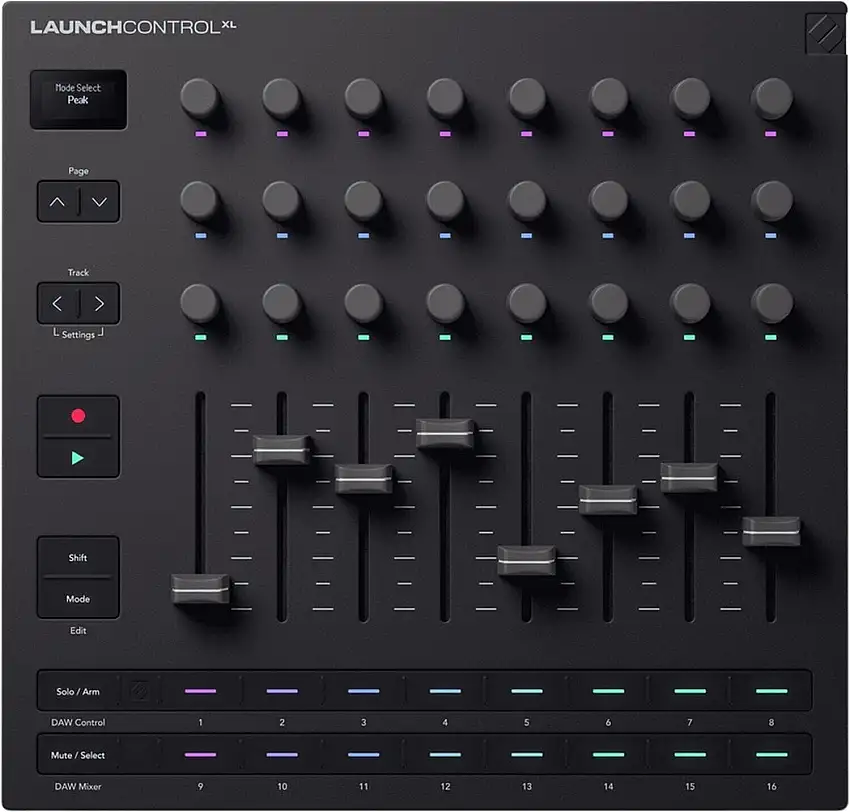Touch the purple-LED knob in column 1
Viewport: 850px width, 812px height.
pyautogui.click(x=200, y=99)
